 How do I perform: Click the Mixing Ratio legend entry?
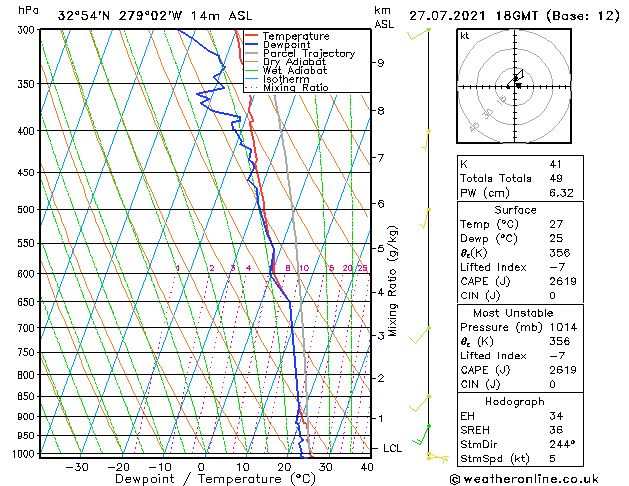click(x=287, y=88)
